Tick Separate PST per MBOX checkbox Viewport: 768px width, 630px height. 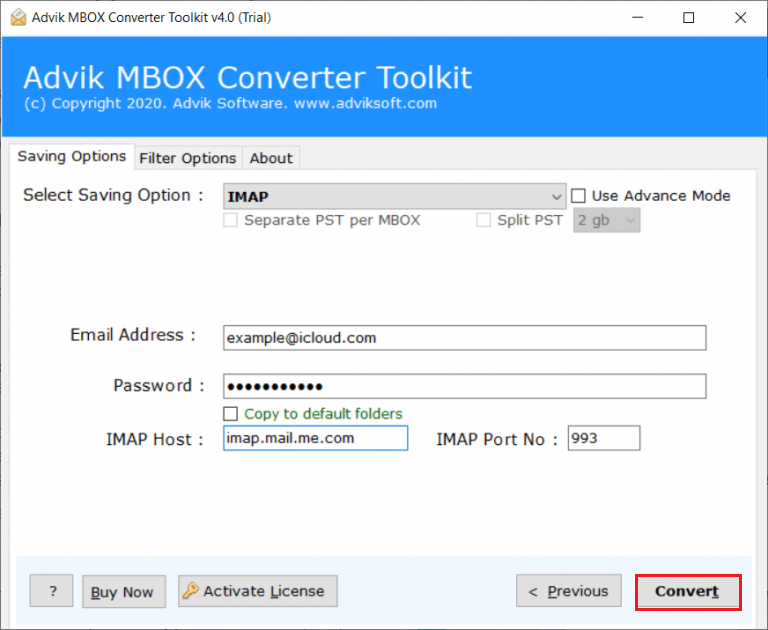point(230,220)
